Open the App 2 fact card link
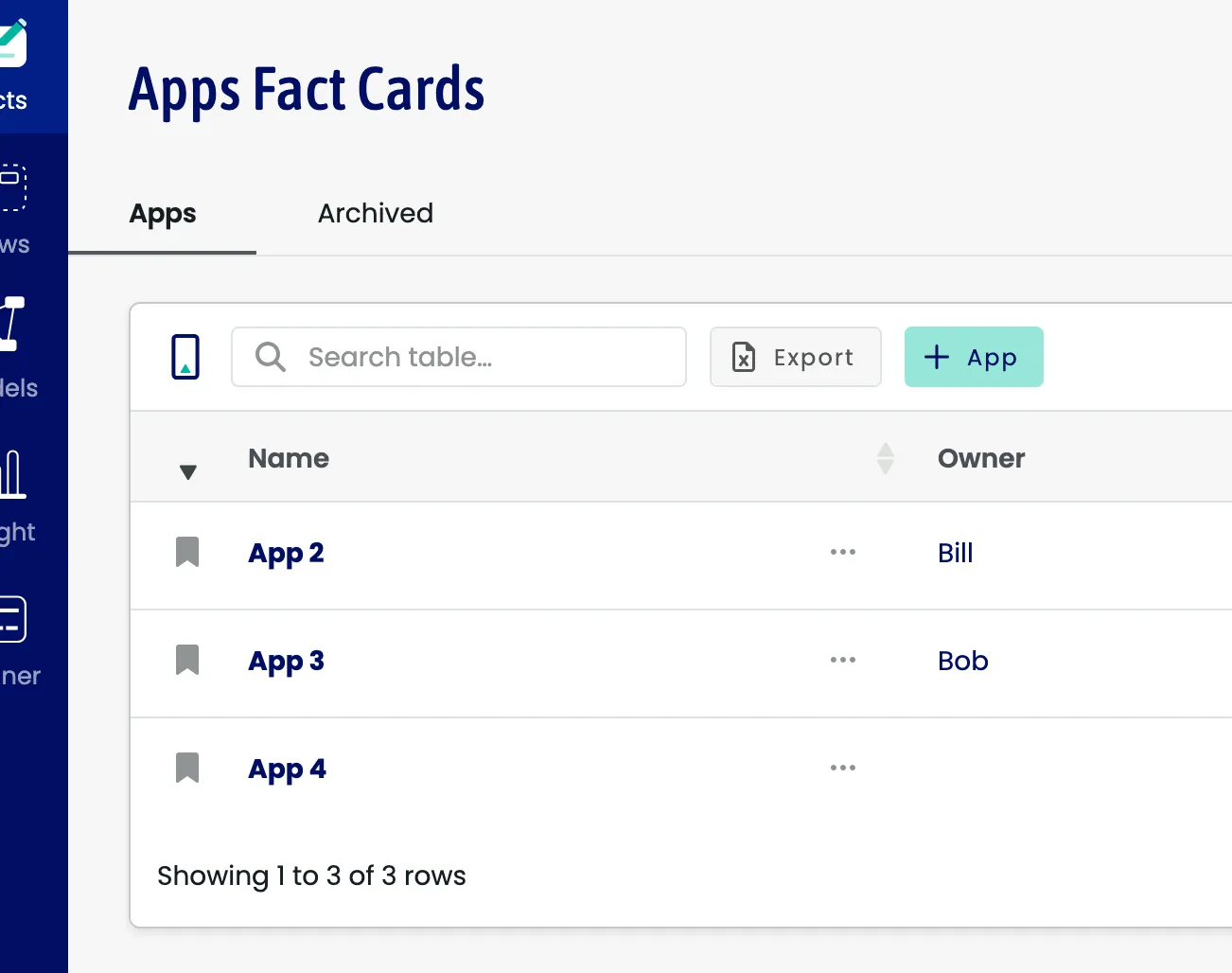The height and width of the screenshot is (973, 1232). [286, 553]
